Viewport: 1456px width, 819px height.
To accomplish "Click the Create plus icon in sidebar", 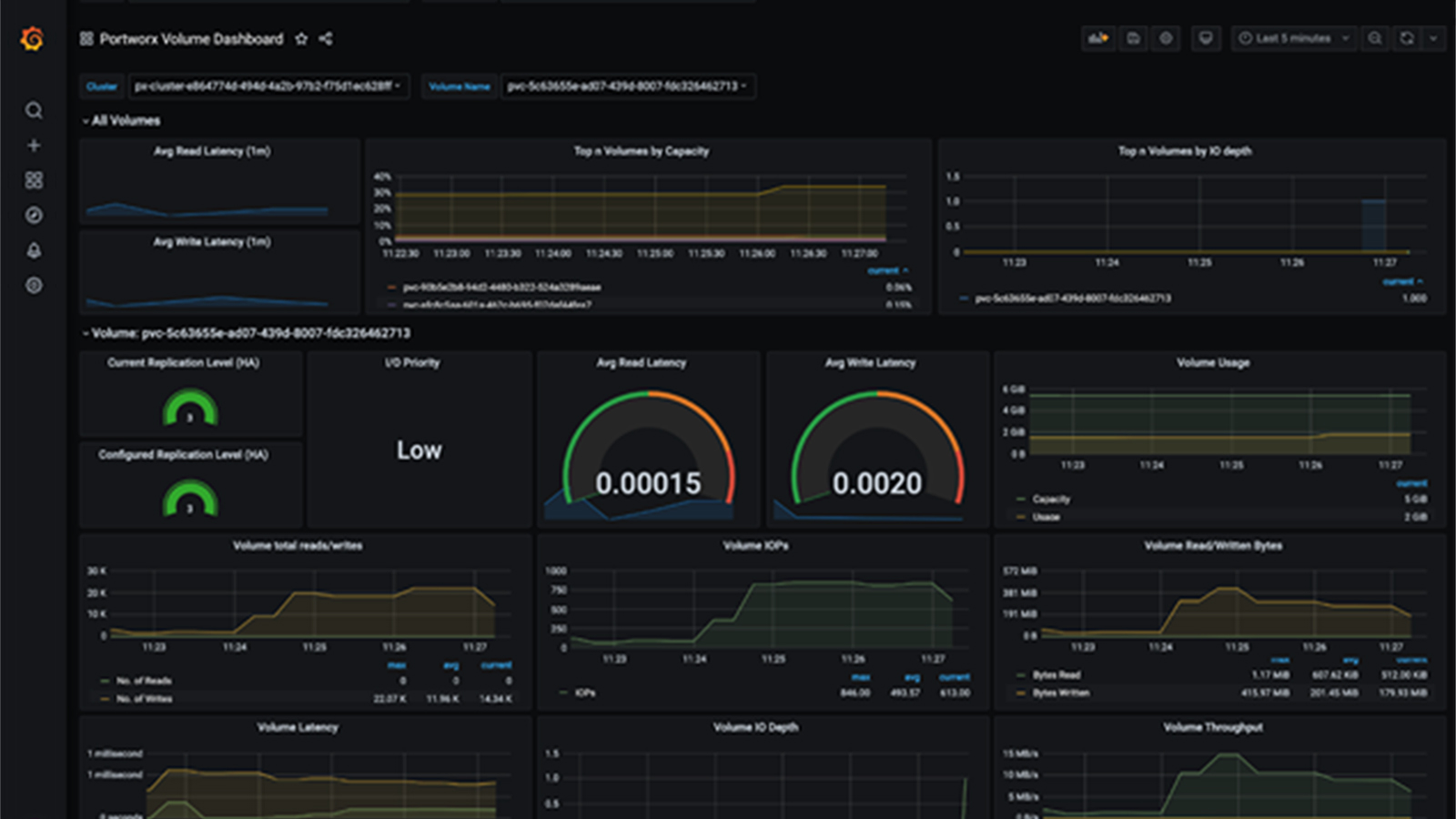I will (x=34, y=146).
